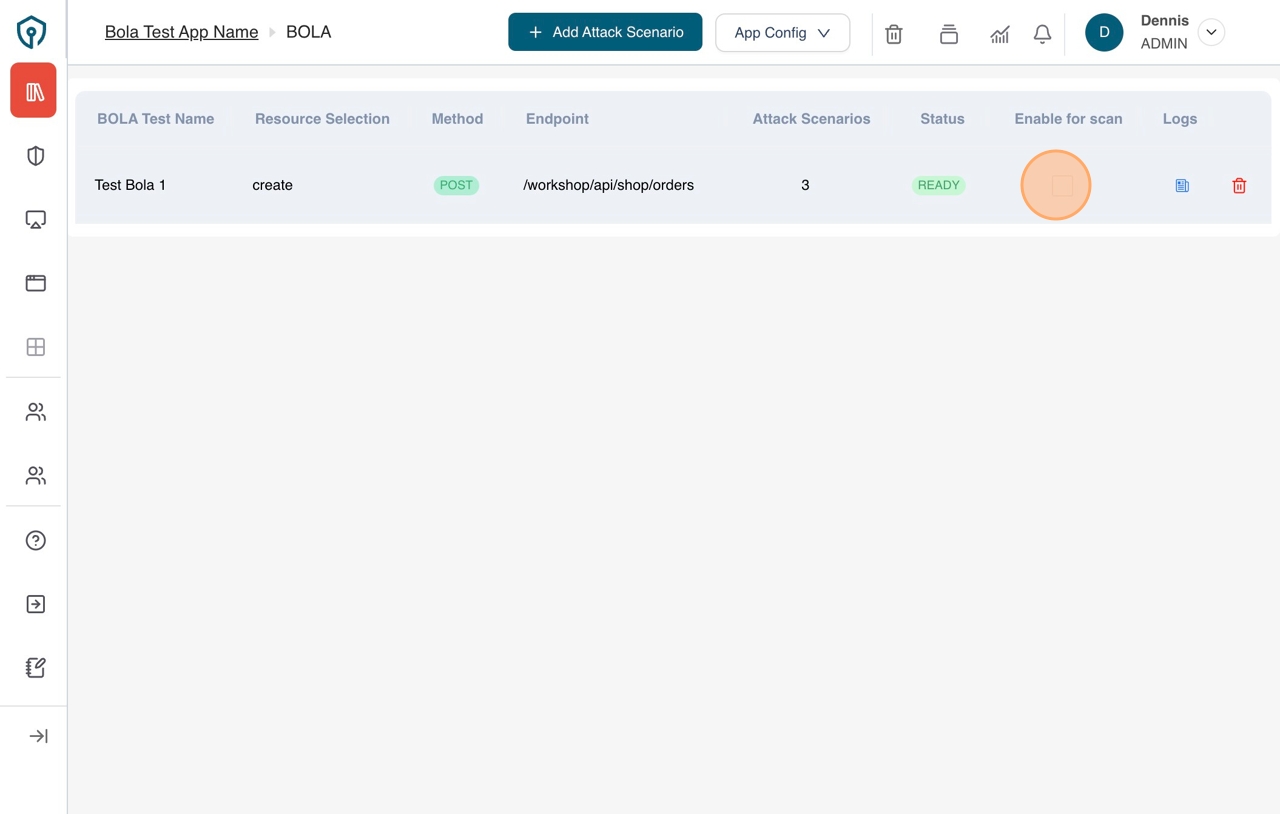
Task: Open the shield icon in sidebar
Action: click(x=36, y=156)
